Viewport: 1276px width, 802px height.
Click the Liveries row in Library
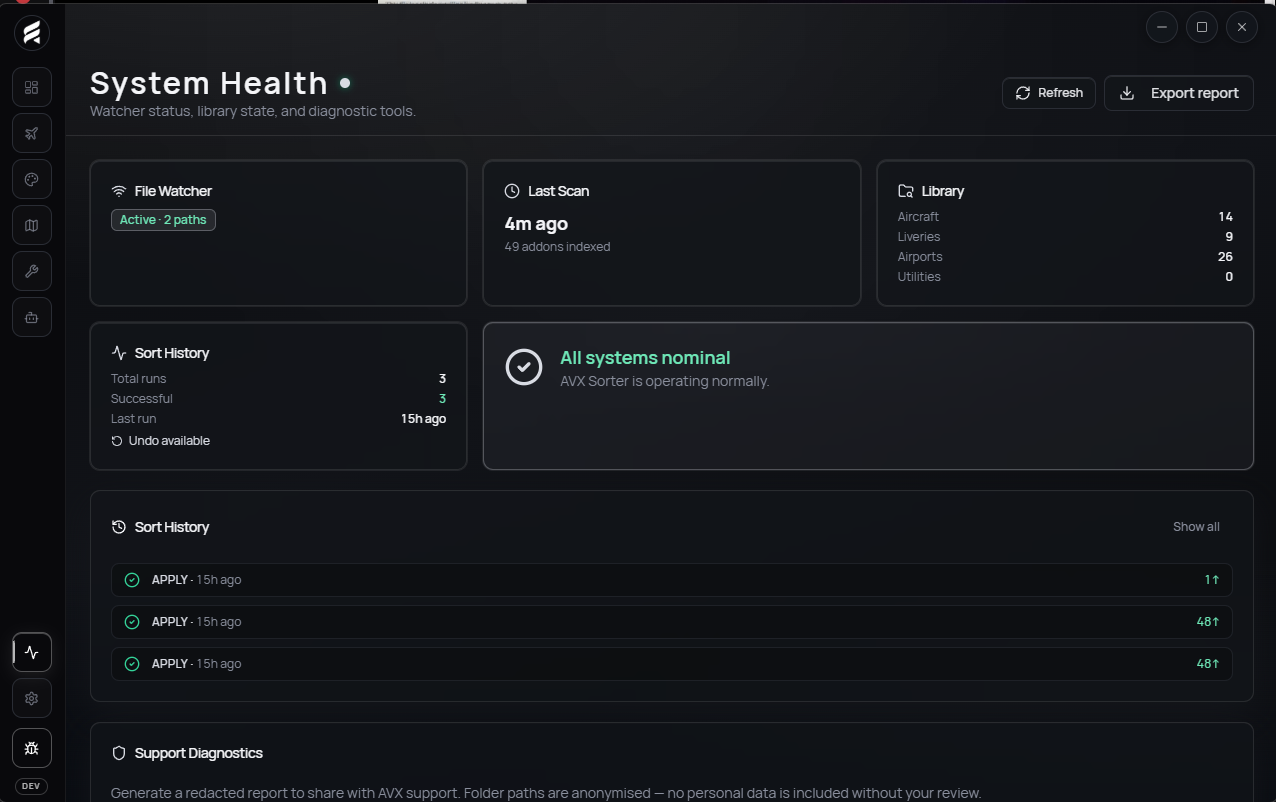[1065, 237]
